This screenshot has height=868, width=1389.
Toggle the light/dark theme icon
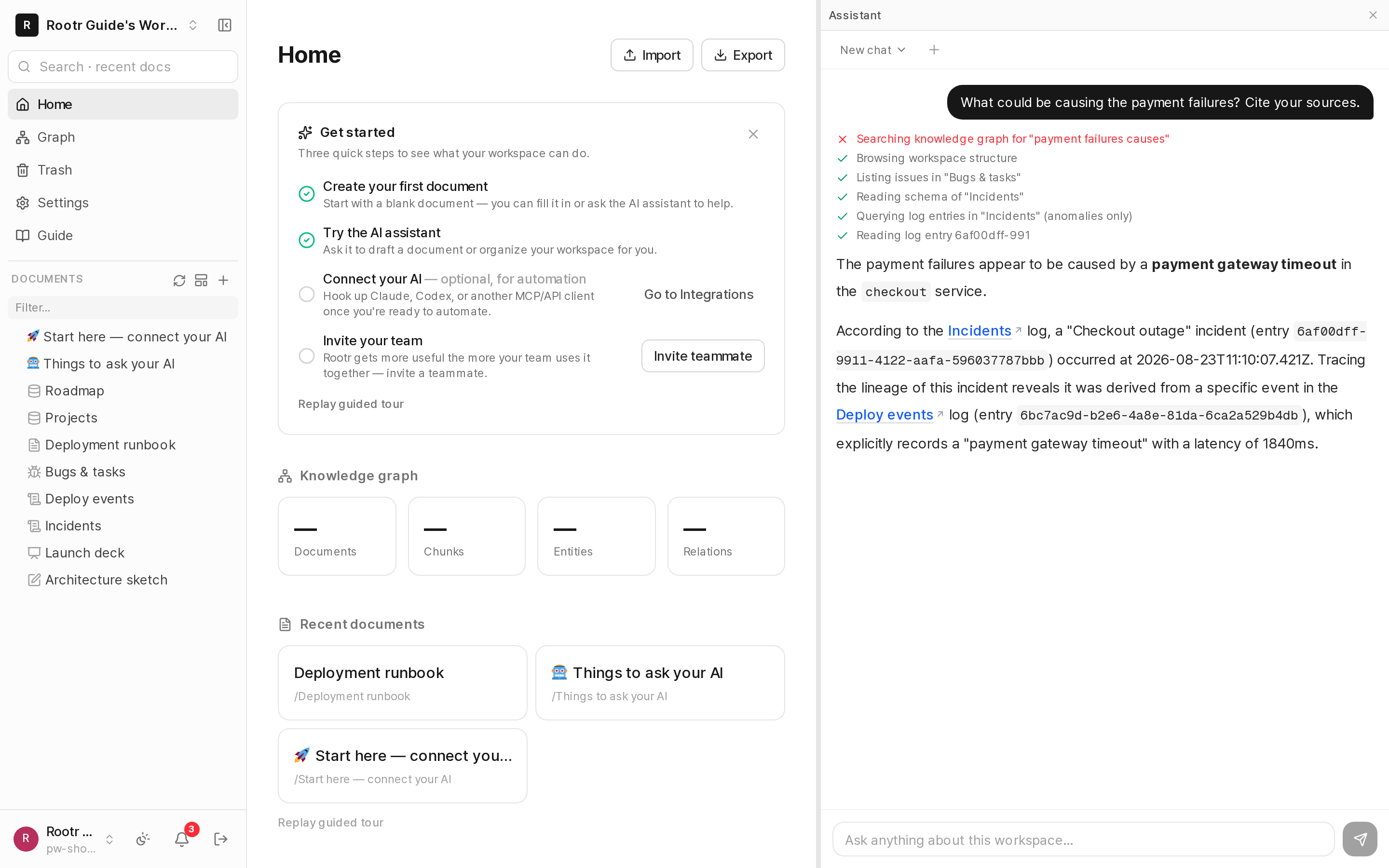point(142,839)
